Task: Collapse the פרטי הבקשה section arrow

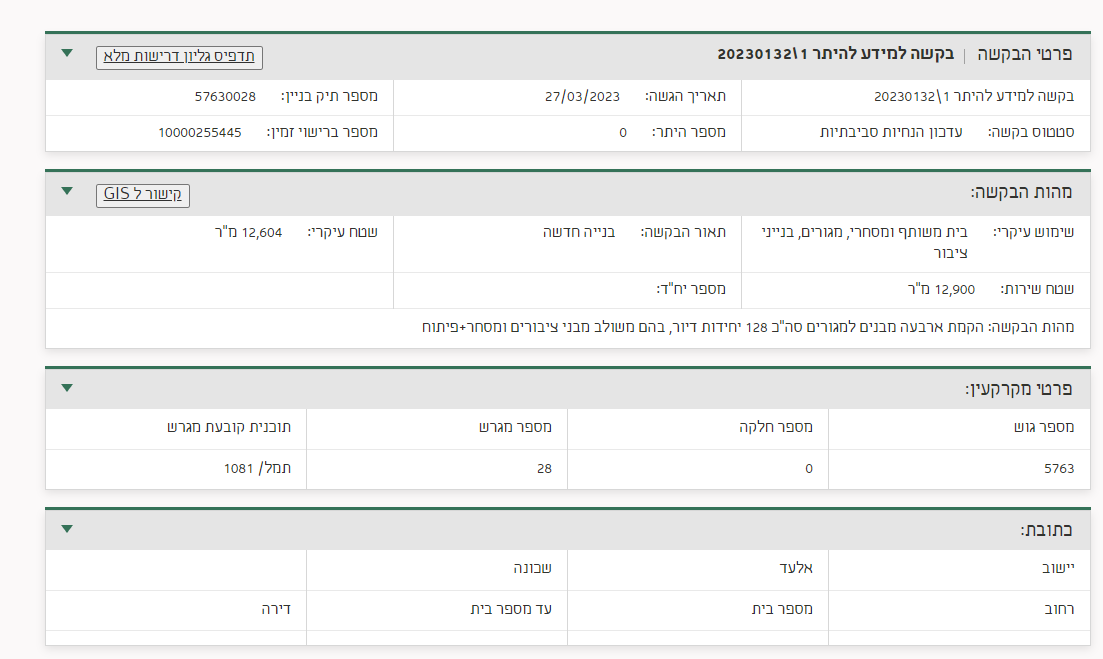Action: (x=67, y=53)
